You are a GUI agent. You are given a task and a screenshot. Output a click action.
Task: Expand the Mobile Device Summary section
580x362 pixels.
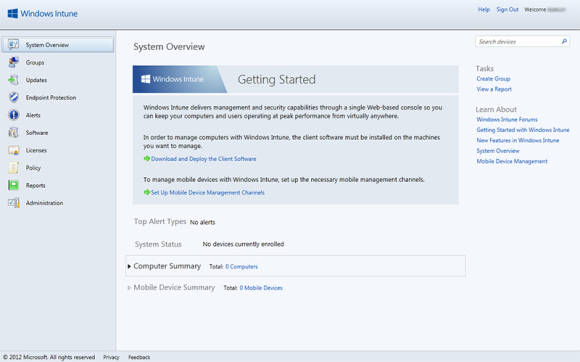click(x=129, y=288)
